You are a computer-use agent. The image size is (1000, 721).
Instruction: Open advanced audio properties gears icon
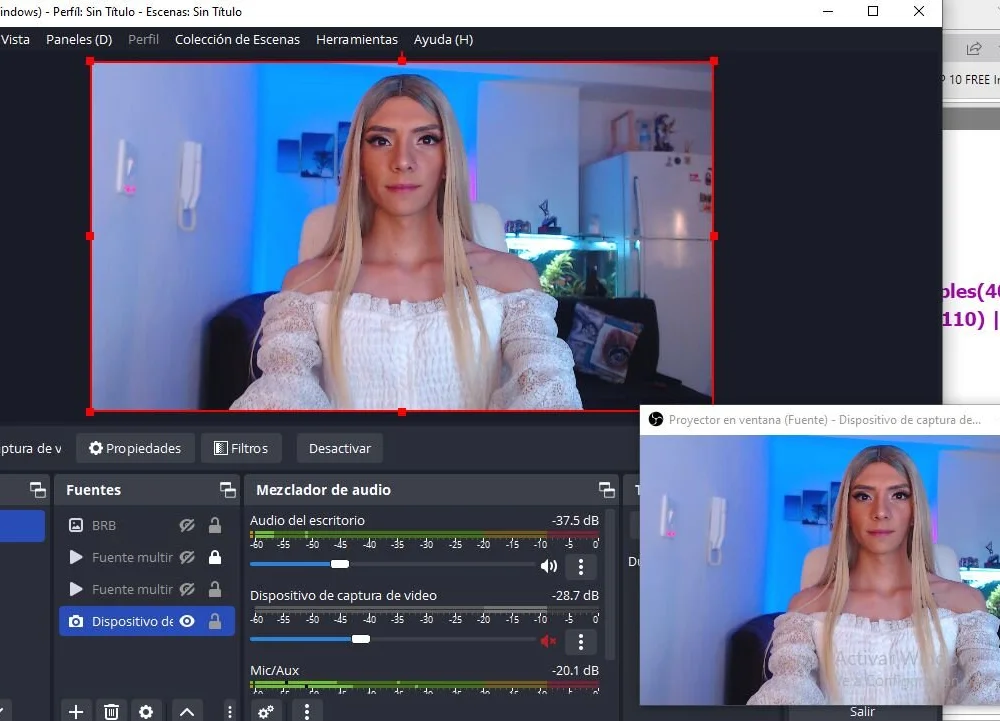(x=266, y=711)
